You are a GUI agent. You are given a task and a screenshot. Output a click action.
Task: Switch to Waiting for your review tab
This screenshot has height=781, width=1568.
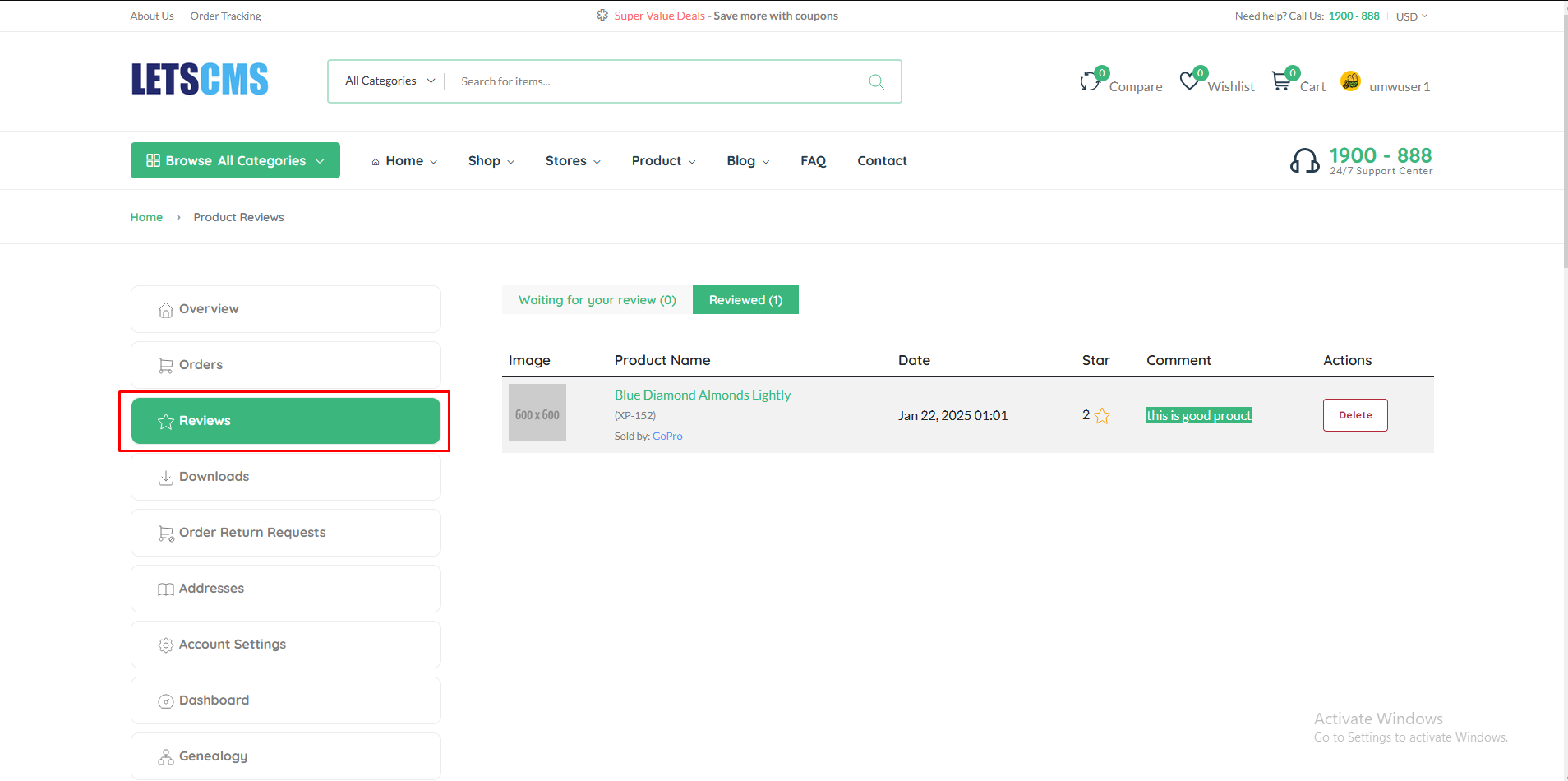coord(597,299)
